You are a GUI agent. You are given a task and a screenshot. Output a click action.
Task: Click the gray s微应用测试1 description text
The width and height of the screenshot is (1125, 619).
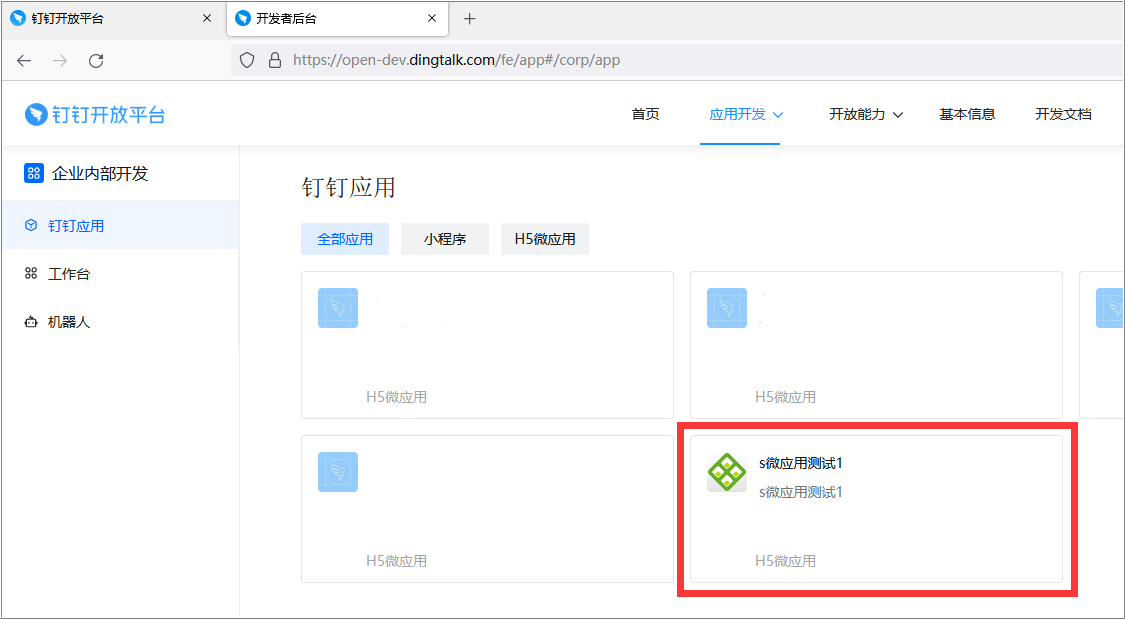[x=801, y=492]
